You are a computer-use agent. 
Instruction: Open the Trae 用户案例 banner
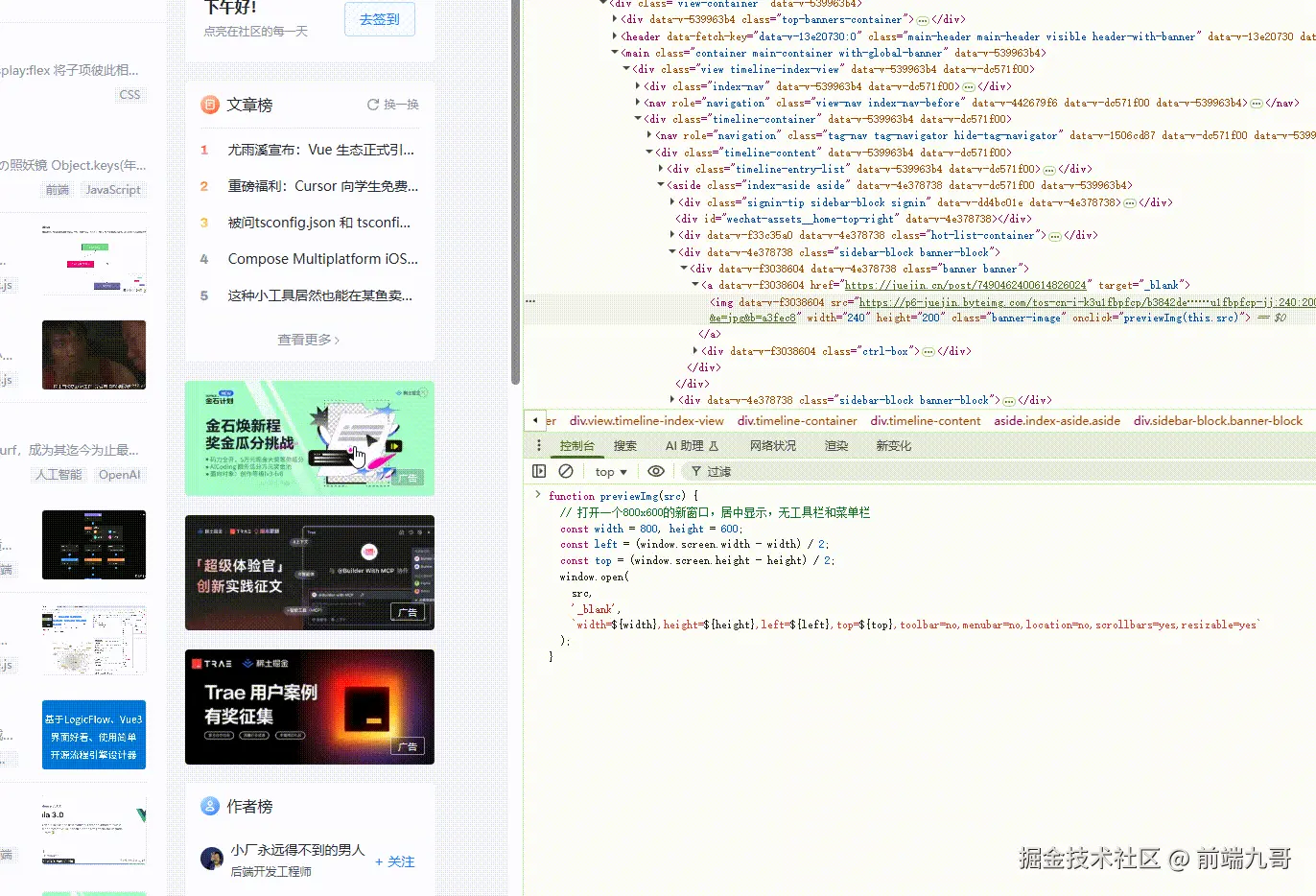309,707
